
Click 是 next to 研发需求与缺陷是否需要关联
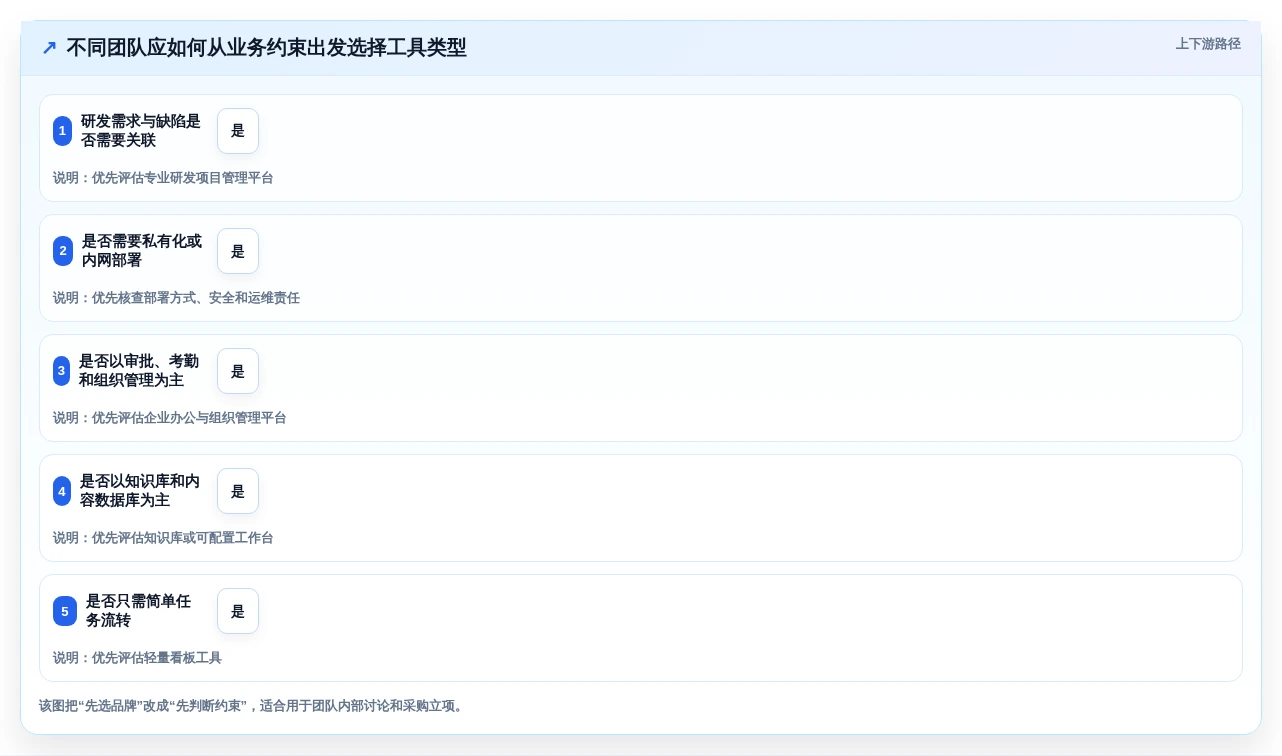pyautogui.click(x=238, y=131)
